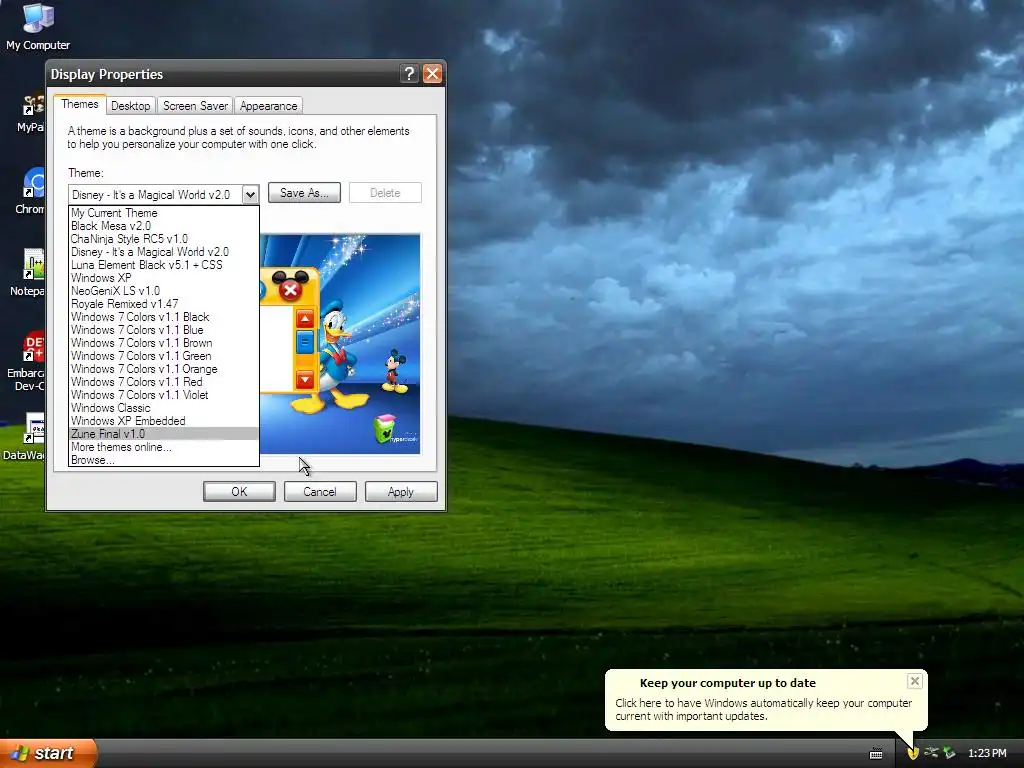Select Windows 7 Colors v1.1 Blue

point(164,330)
